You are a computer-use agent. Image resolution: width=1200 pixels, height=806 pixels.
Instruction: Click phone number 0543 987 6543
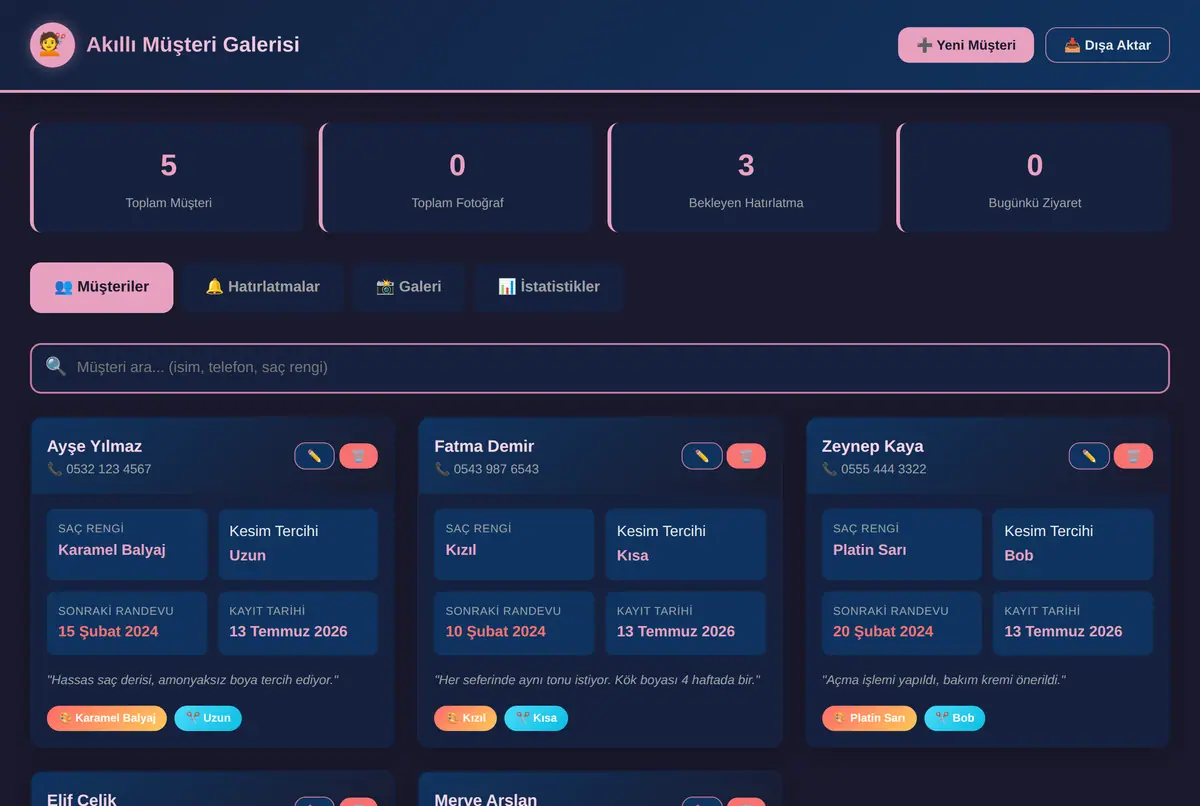pos(496,469)
